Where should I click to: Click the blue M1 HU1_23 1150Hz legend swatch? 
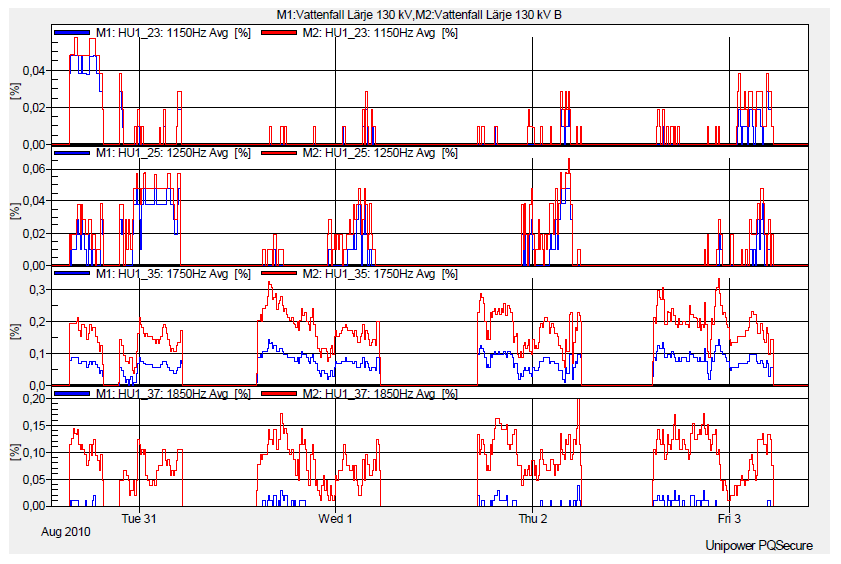pyautogui.click(x=72, y=33)
